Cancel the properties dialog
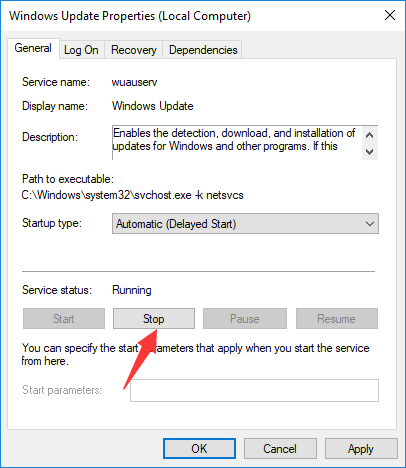Image resolution: width=406 pixels, height=468 pixels. (280, 449)
